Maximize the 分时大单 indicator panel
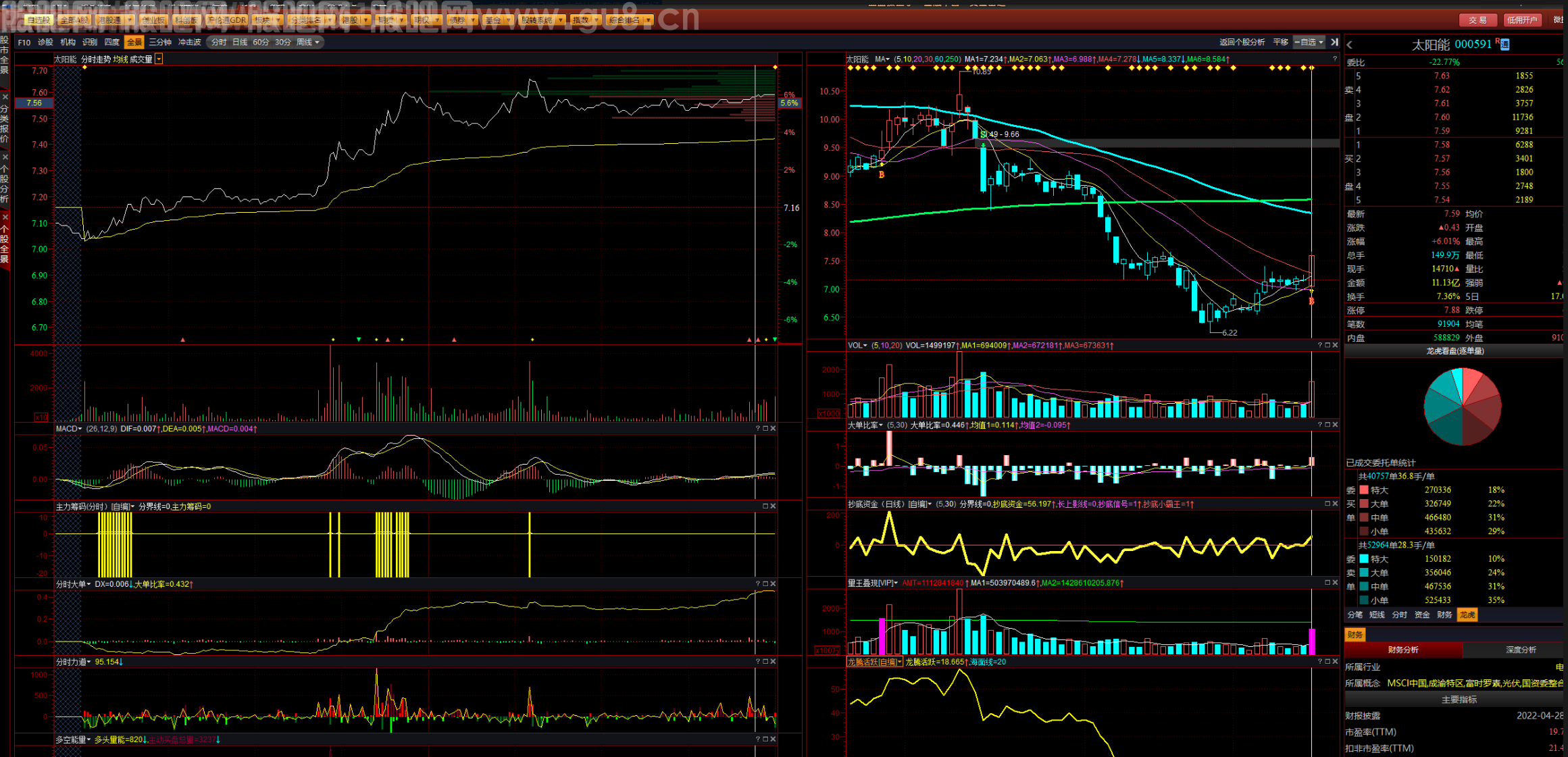The image size is (1568, 757). coord(765,583)
